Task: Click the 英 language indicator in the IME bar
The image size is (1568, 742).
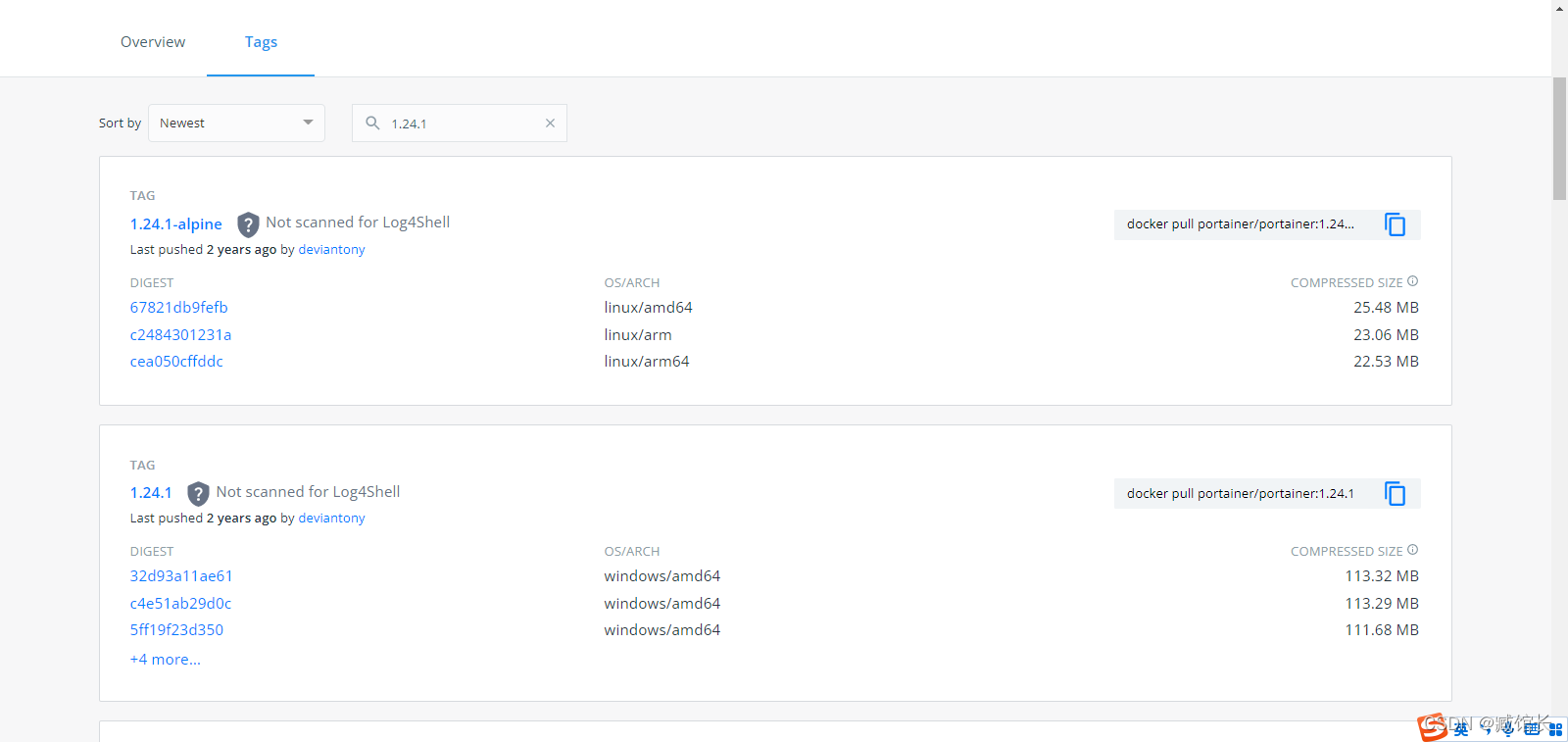Action: pyautogui.click(x=1461, y=729)
